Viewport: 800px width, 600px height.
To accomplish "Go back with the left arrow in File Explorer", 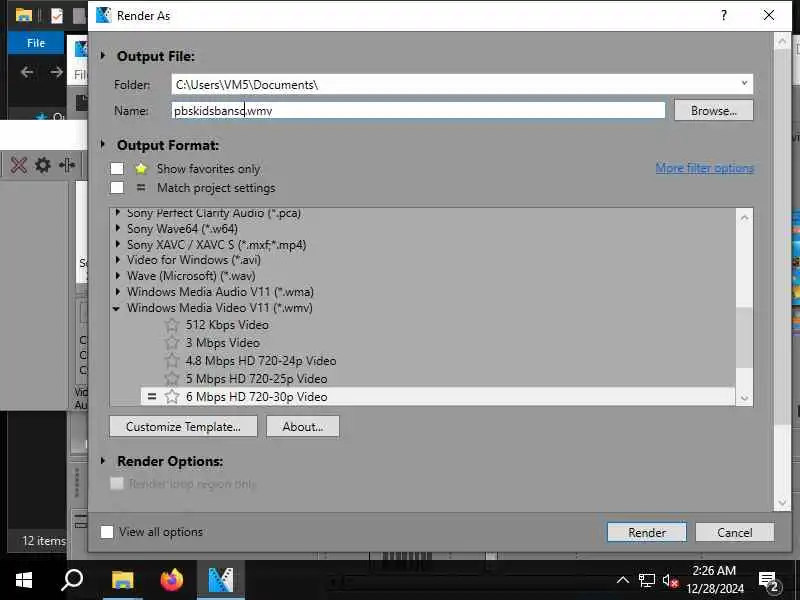I will (28, 72).
